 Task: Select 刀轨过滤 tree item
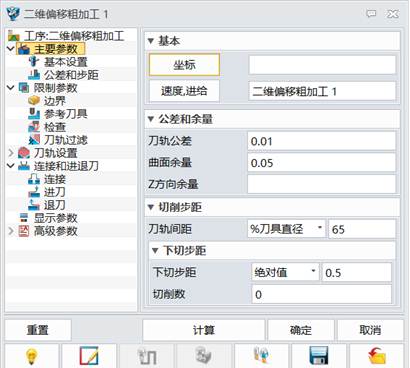point(65,140)
